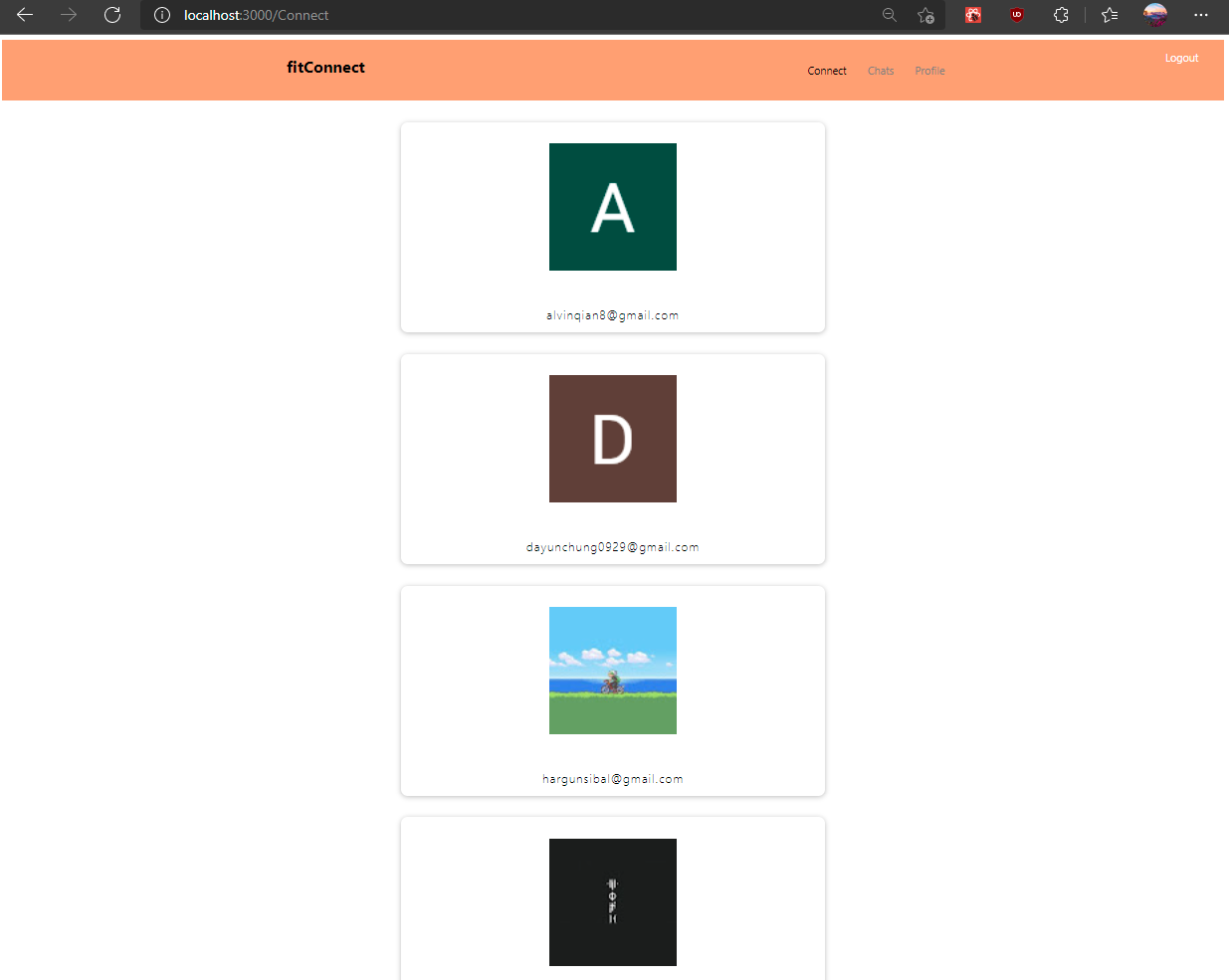The image size is (1229, 980).
Task: Select the green 'A' avatar thumbnail
Action: coord(613,207)
